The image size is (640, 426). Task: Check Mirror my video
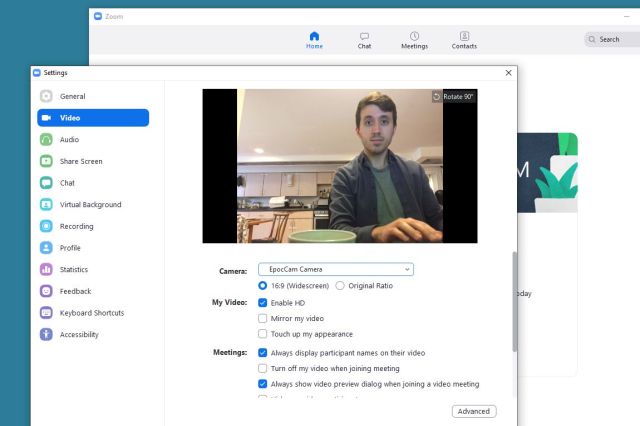tap(262, 318)
